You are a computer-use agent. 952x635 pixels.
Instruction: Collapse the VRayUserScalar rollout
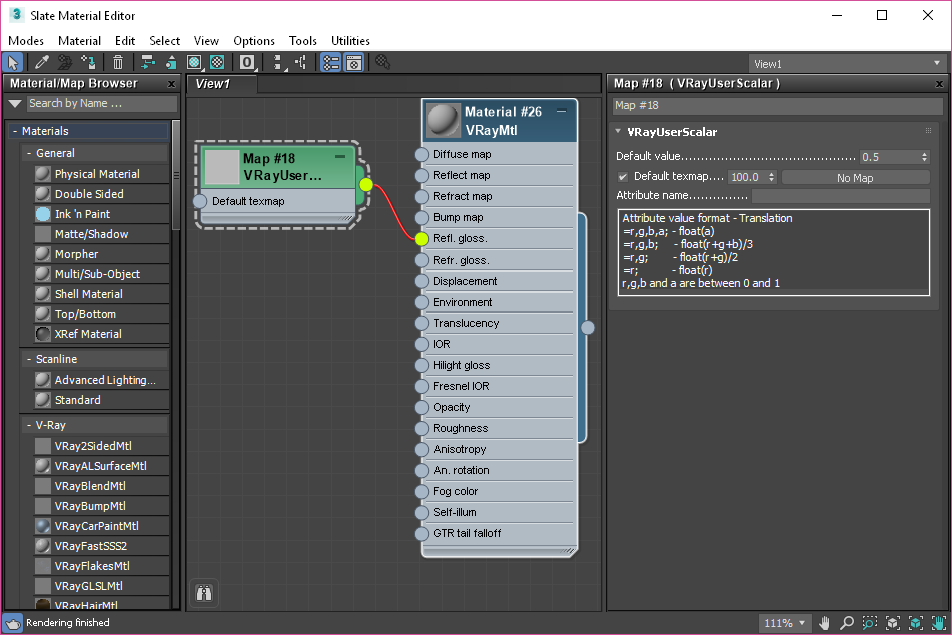pyautogui.click(x=618, y=132)
